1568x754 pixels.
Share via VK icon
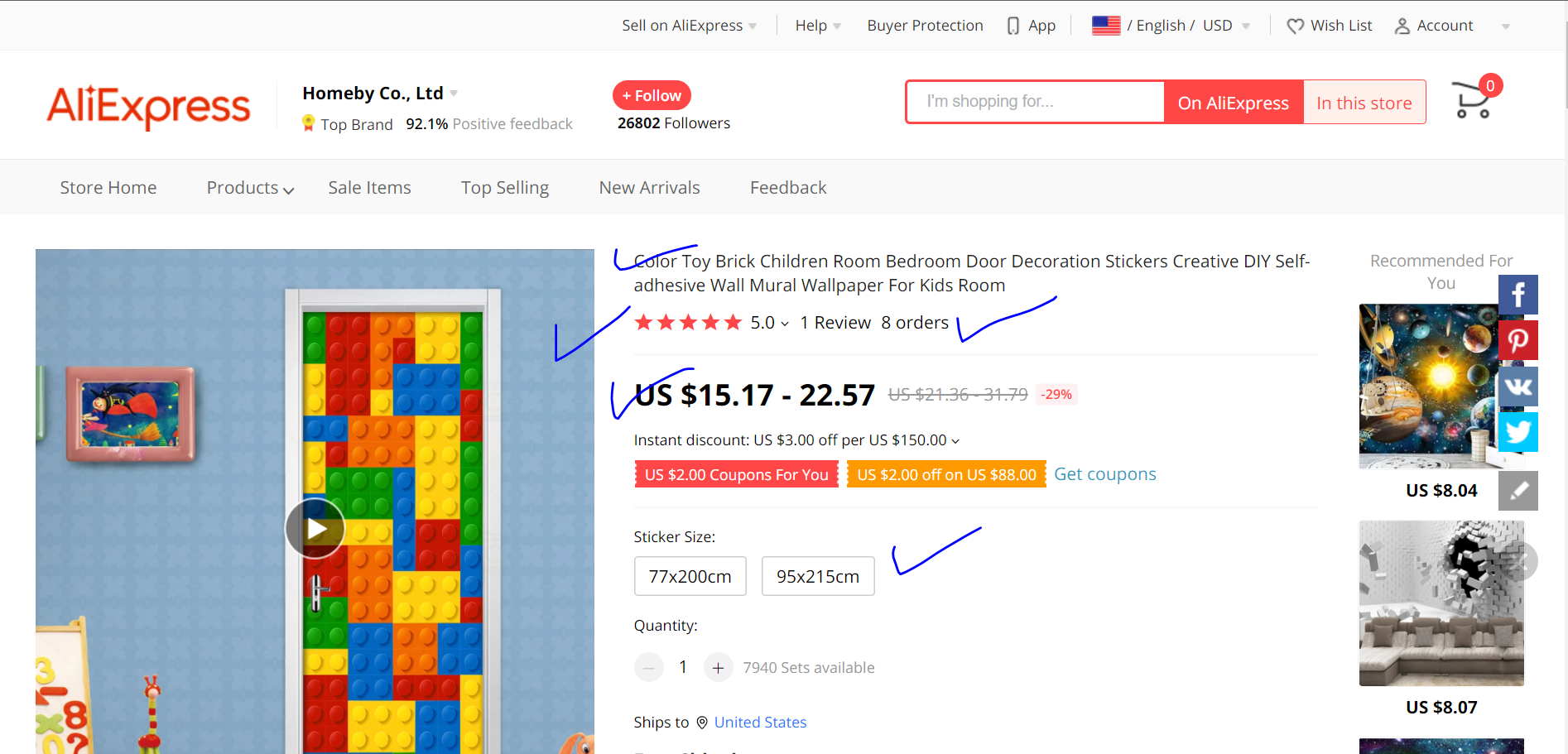coord(1518,387)
